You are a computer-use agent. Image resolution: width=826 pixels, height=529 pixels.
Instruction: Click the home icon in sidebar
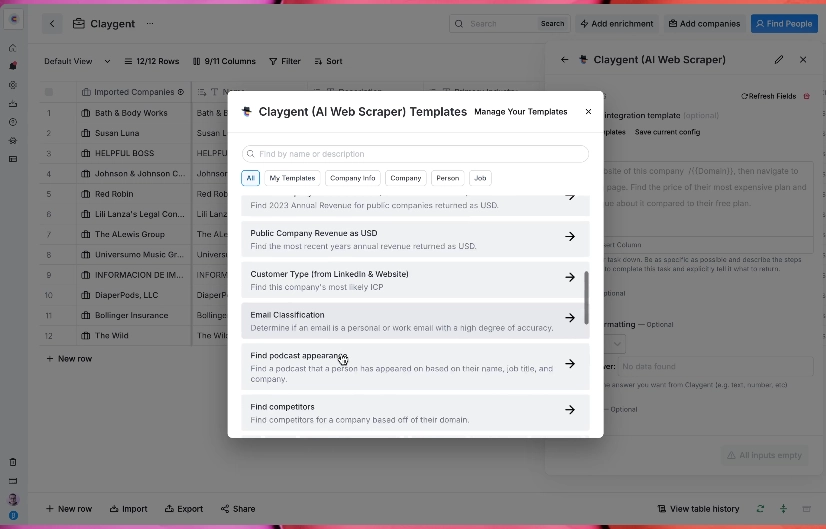(13, 48)
